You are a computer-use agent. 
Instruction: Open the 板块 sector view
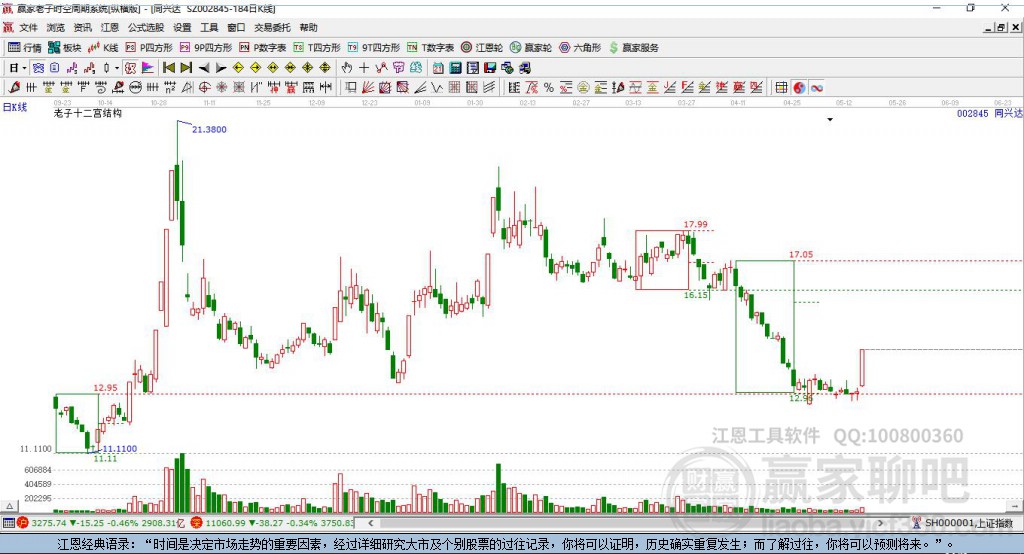coord(65,48)
